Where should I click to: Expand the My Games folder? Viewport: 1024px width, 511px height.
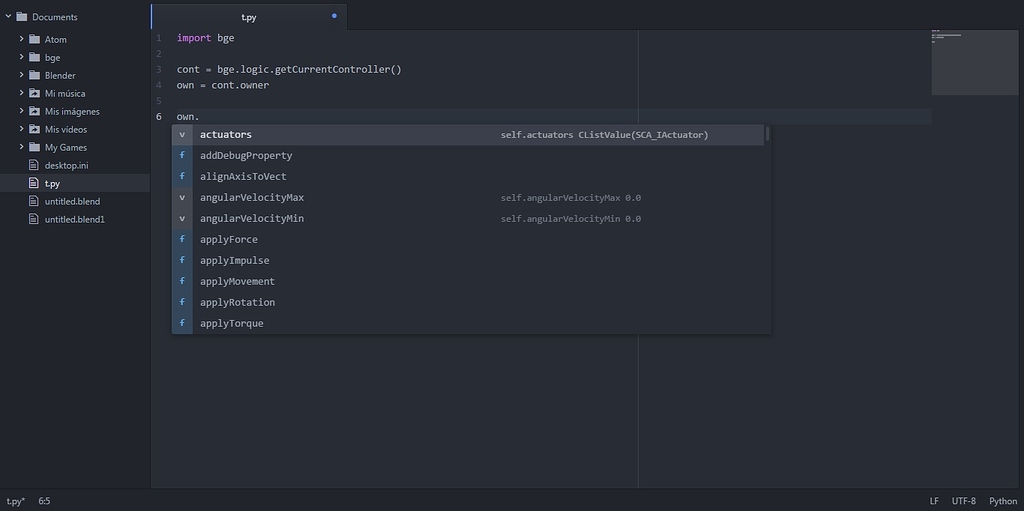tap(21, 147)
